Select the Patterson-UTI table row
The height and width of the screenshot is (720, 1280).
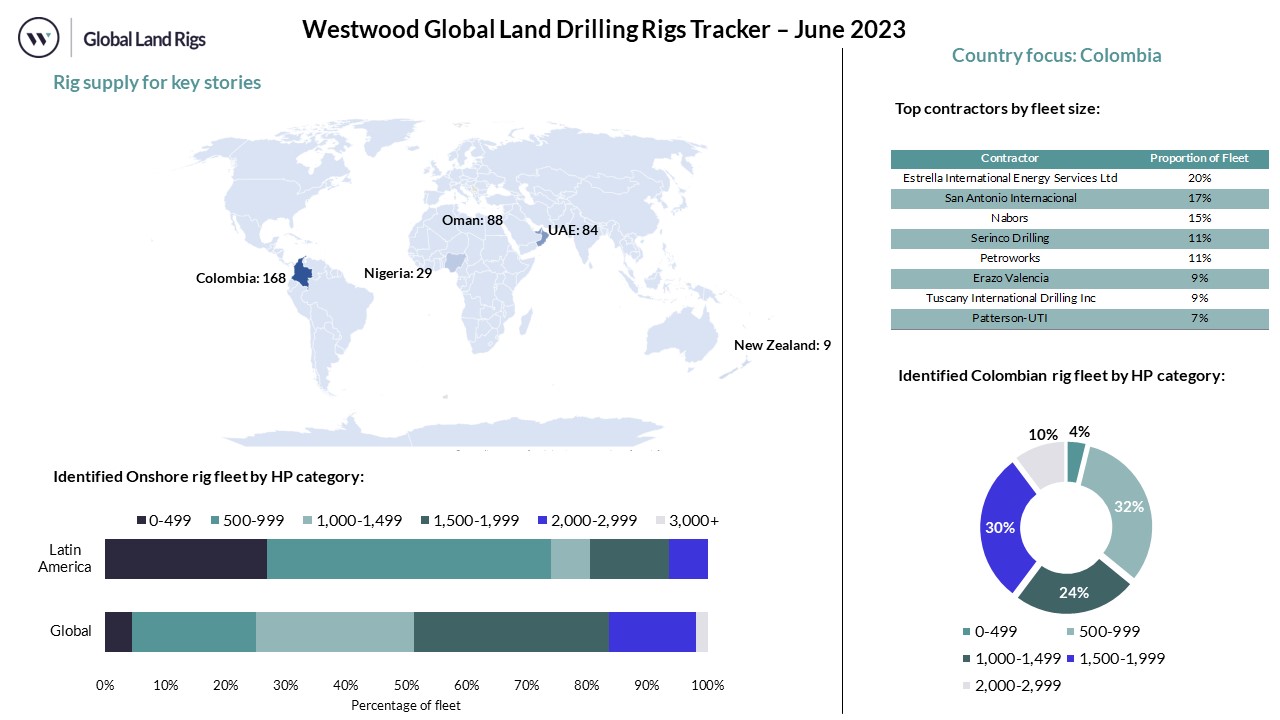pyautogui.click(x=1010, y=318)
